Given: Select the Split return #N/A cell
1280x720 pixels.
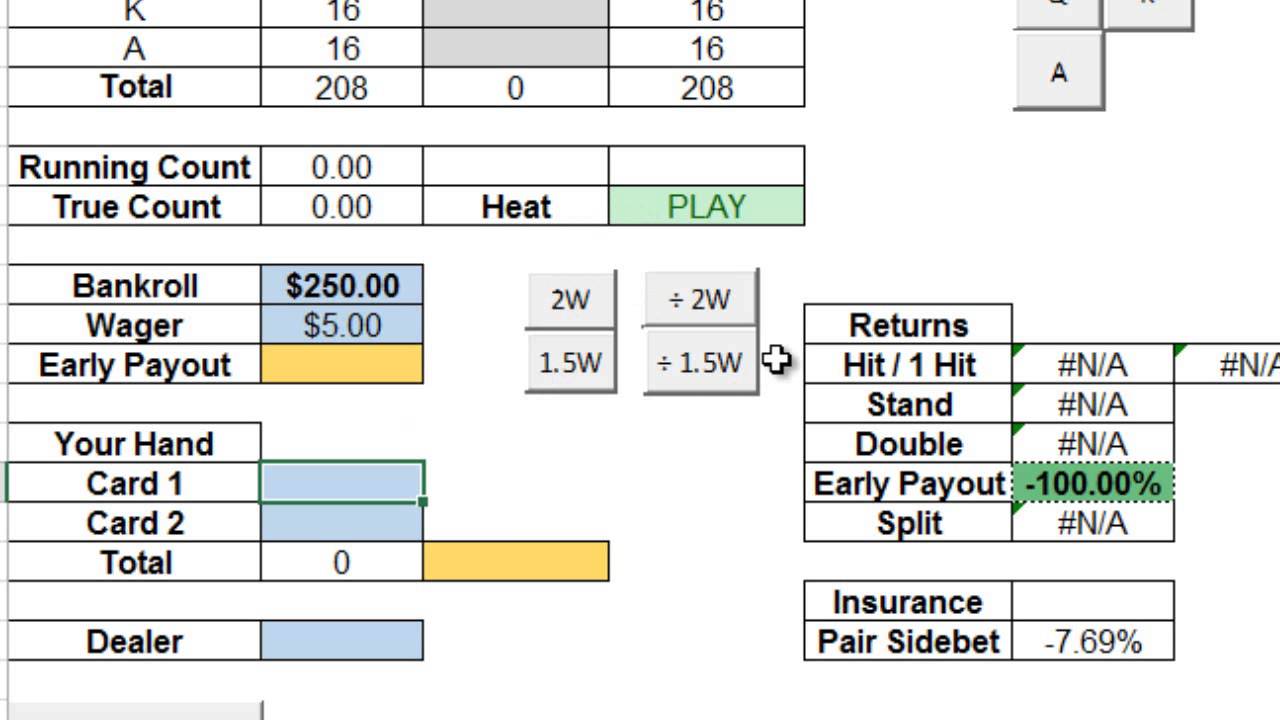Looking at the screenshot, I should tap(1093, 523).
